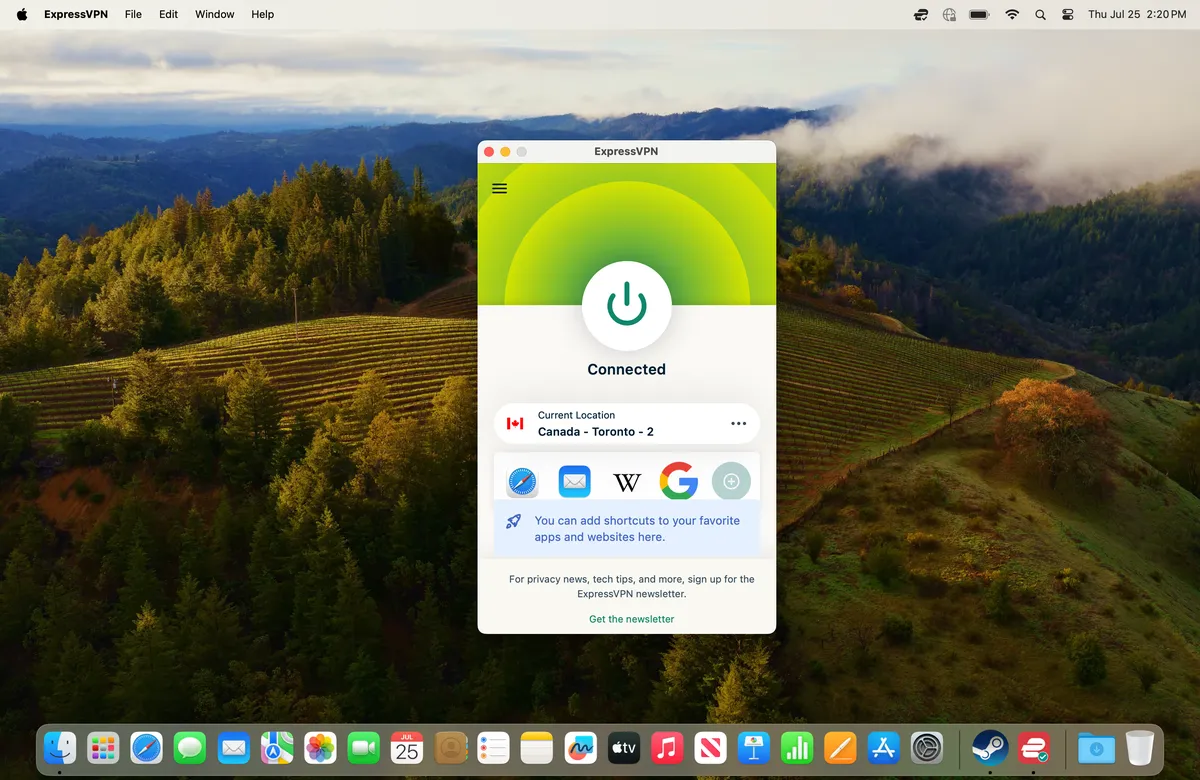Click the rocket icon in shortcuts tip
This screenshot has width=1200, height=780.
(513, 521)
